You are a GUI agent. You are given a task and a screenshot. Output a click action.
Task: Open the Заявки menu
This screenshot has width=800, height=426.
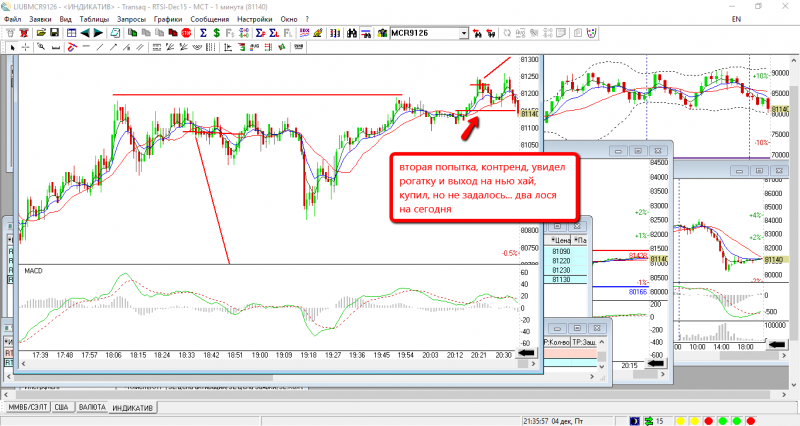[40, 19]
